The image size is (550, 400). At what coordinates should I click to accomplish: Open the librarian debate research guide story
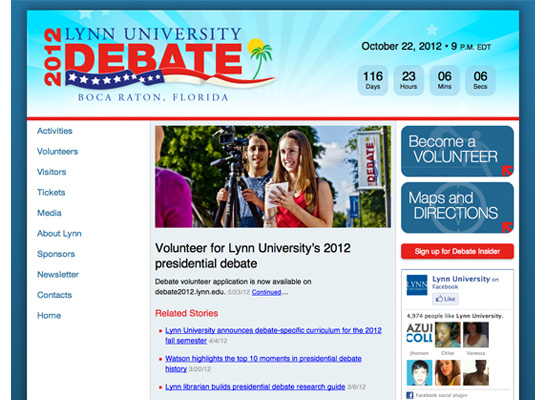coord(255,387)
